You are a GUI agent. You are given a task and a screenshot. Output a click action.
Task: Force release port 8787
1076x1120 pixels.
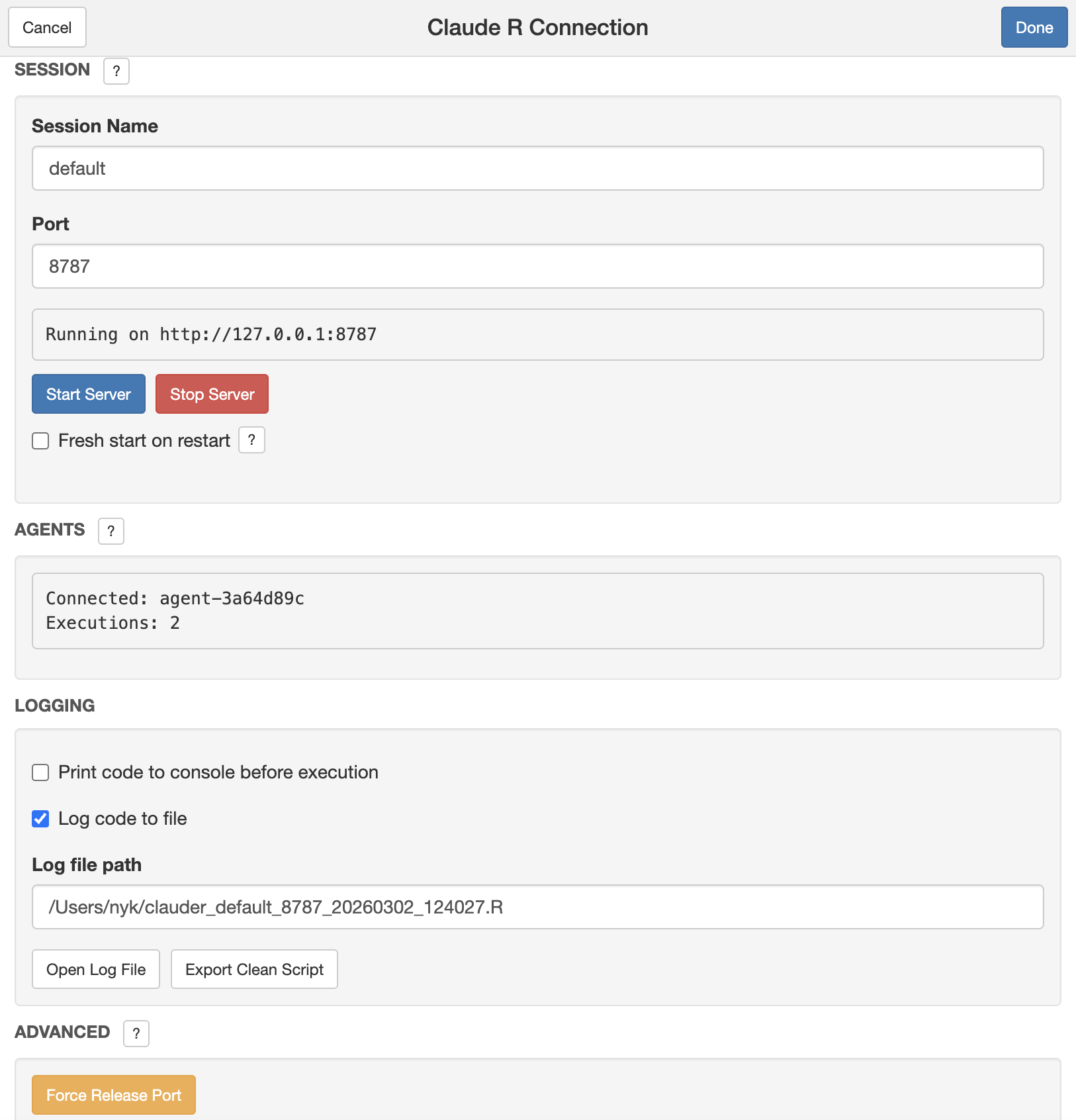pyautogui.click(x=113, y=1095)
